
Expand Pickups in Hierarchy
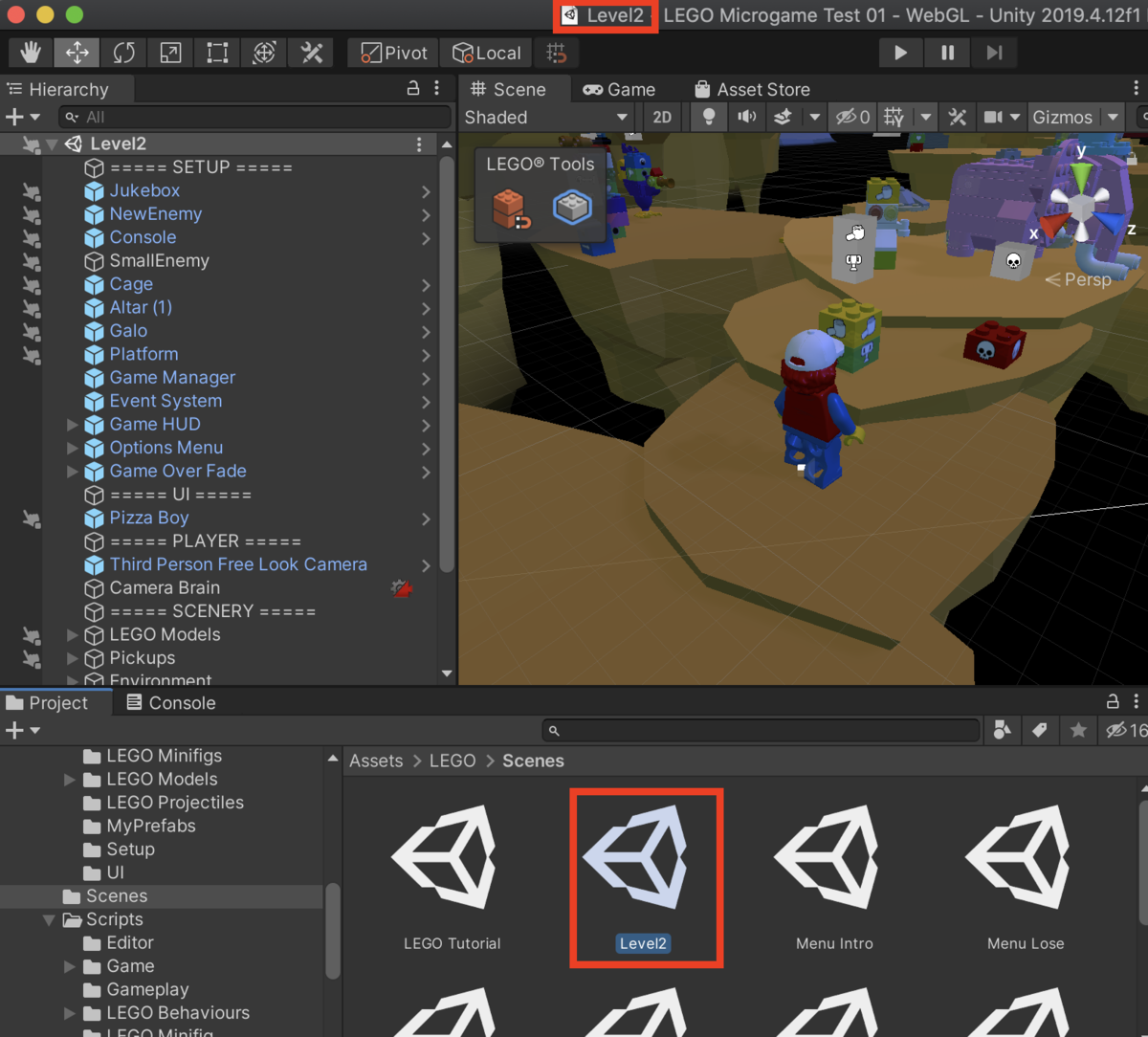coord(72,658)
